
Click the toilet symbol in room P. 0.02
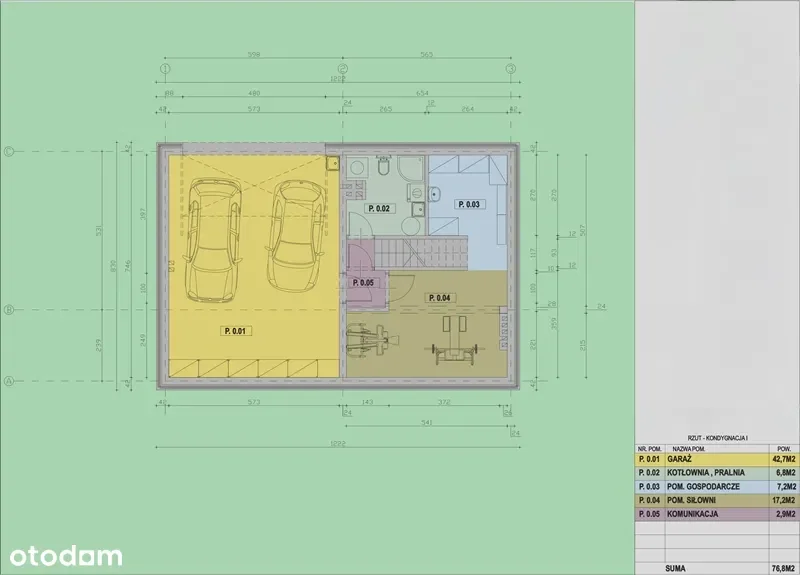(383, 164)
